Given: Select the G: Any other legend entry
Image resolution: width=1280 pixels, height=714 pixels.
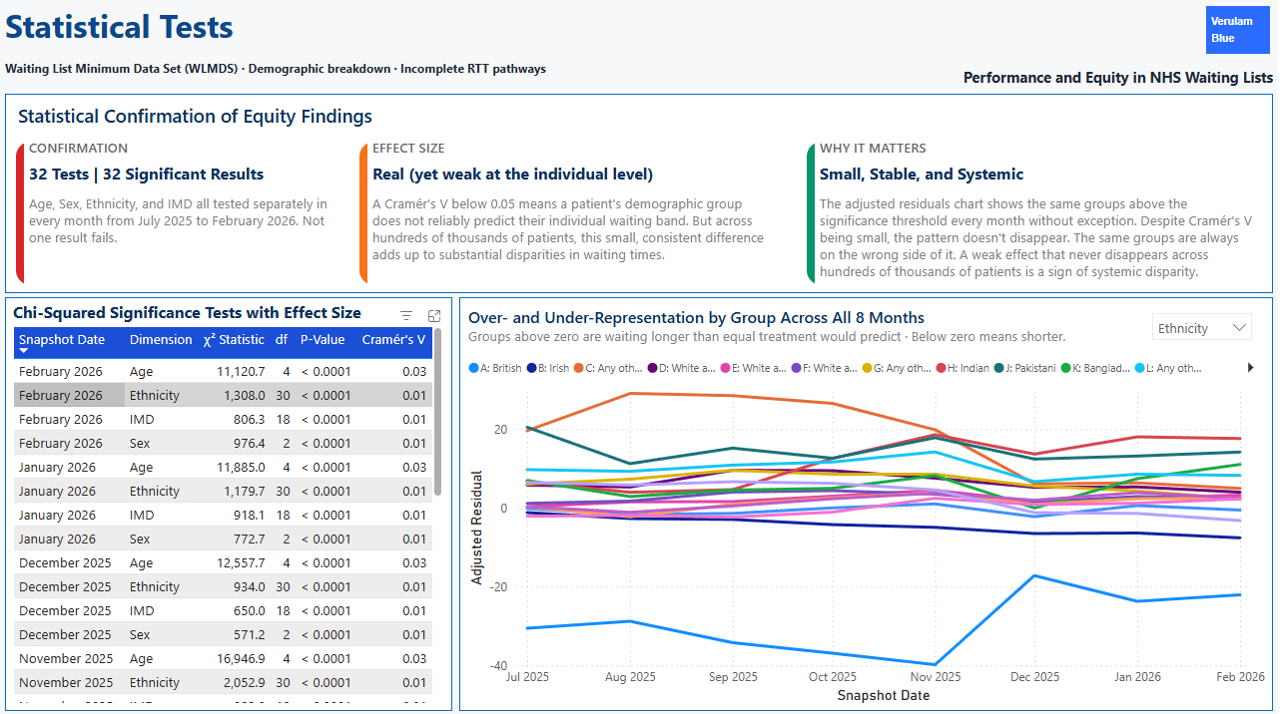Looking at the screenshot, I should (x=897, y=368).
